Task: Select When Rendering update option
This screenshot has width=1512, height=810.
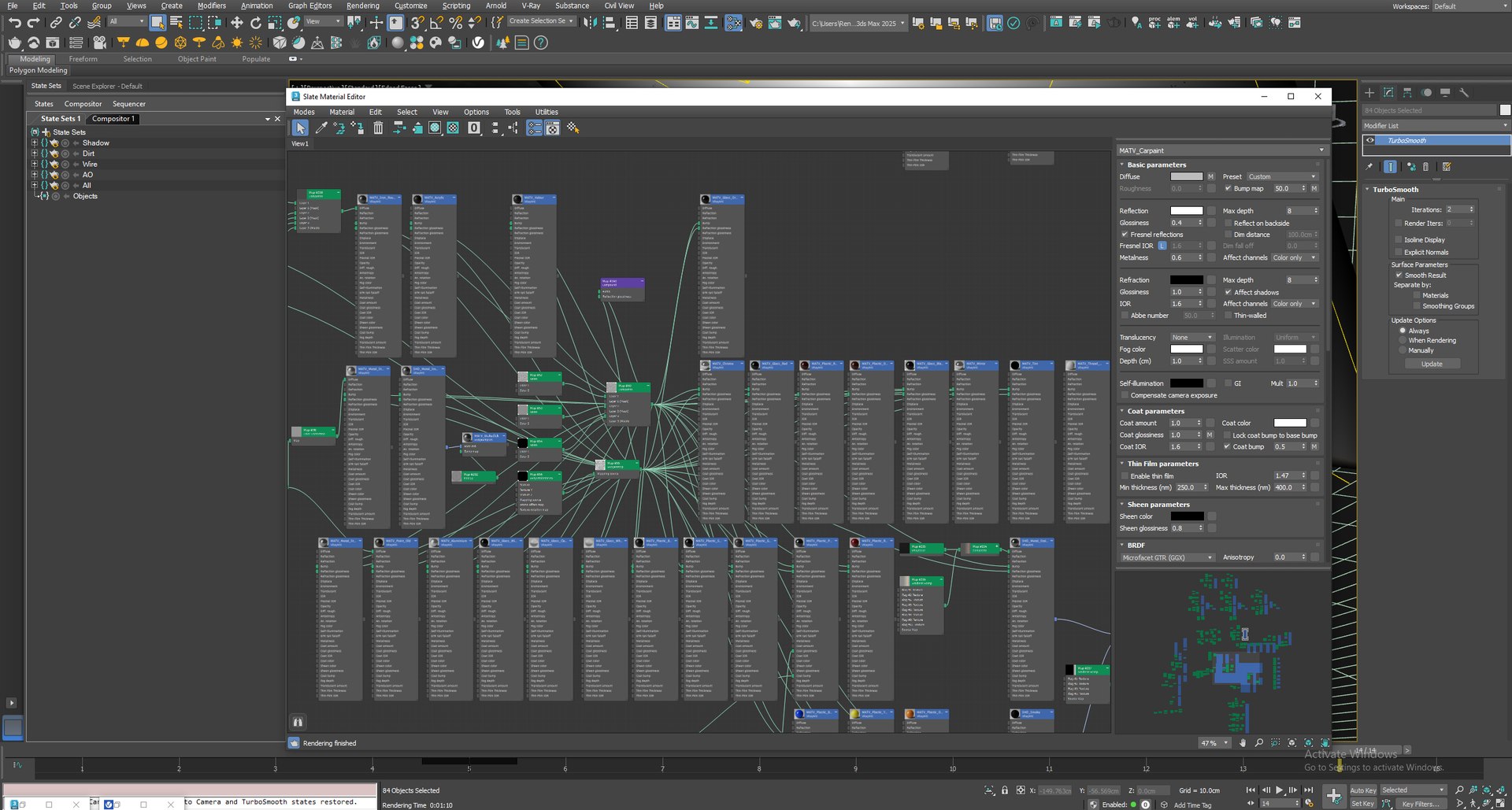Action: (1403, 340)
